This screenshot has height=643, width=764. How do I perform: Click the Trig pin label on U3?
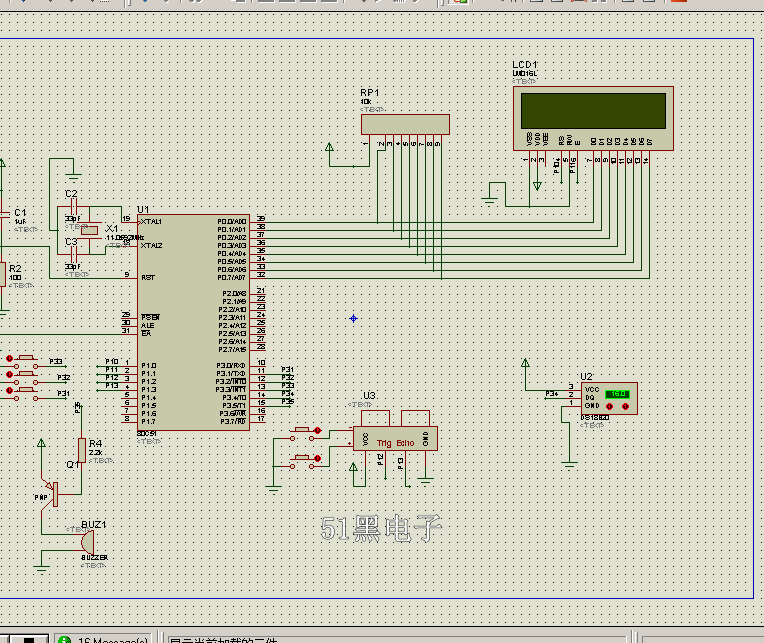(384, 443)
